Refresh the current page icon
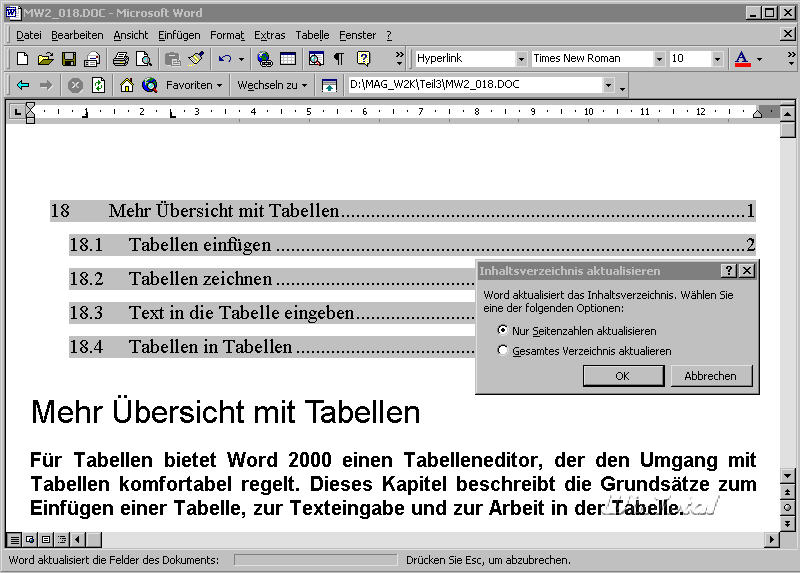800x573 pixels. (98, 85)
